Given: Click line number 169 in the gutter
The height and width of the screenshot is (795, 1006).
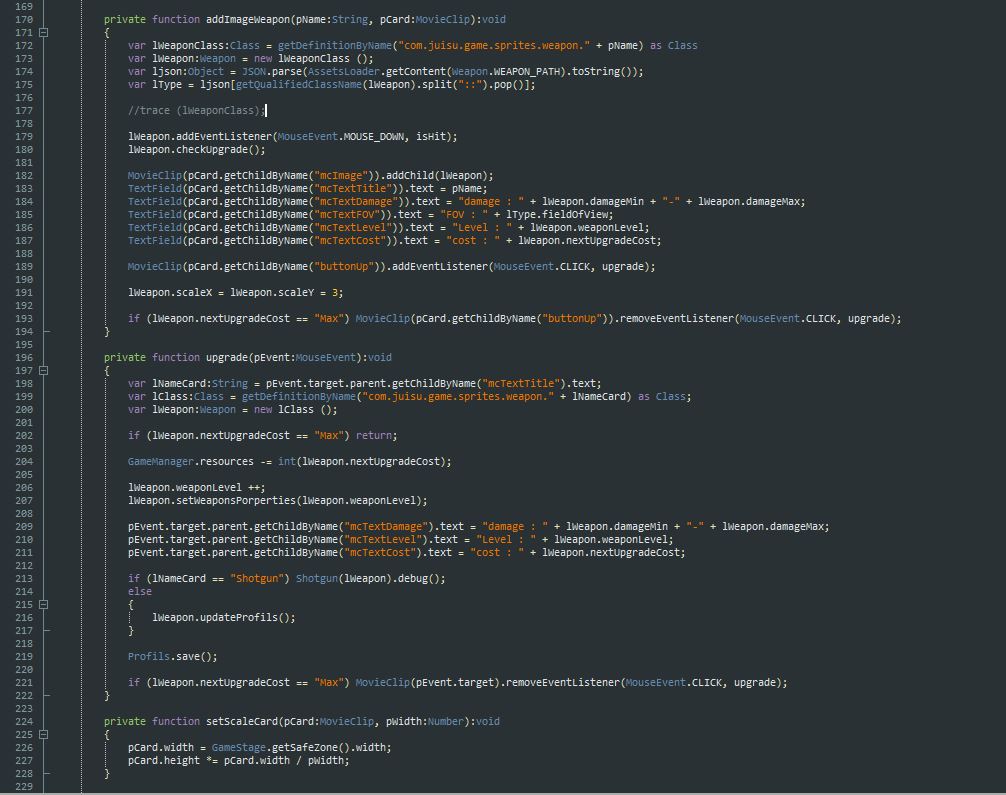Looking at the screenshot, I should click(x=24, y=7).
